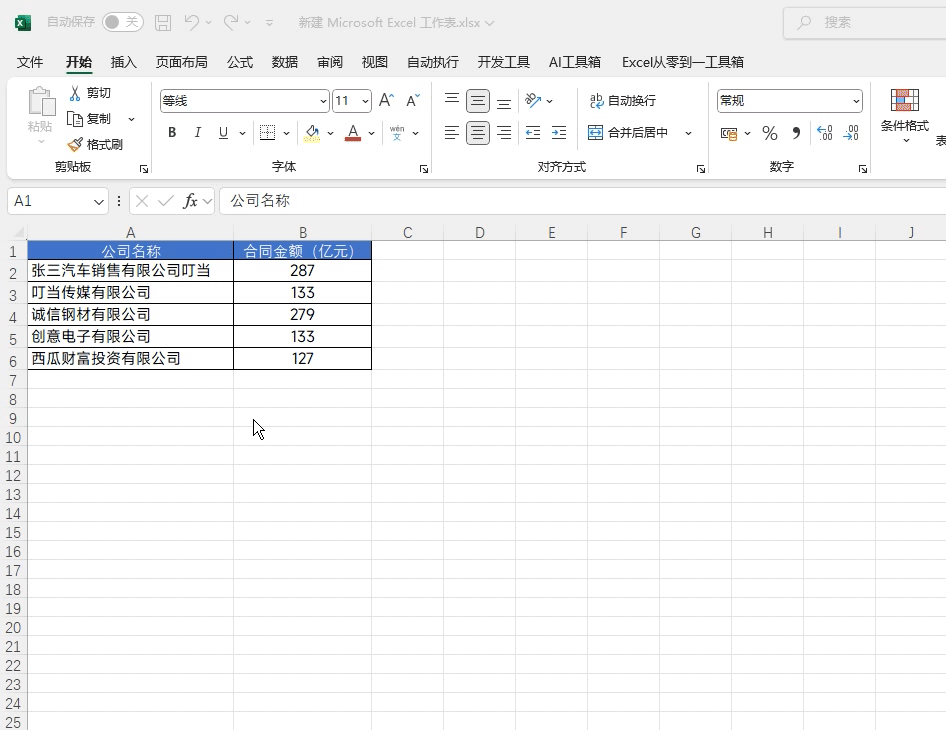
Task: Click the Save floppy disk icon
Action: pos(163,22)
